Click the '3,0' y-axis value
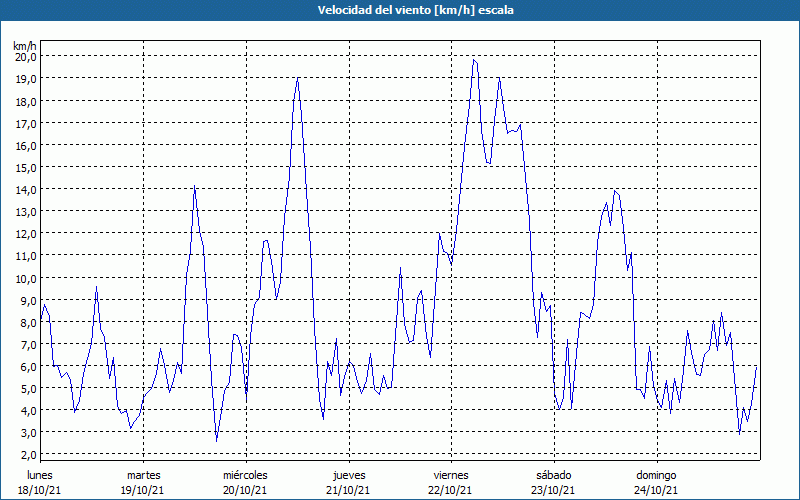Screen dimensions: 800x500 click(x=28, y=433)
